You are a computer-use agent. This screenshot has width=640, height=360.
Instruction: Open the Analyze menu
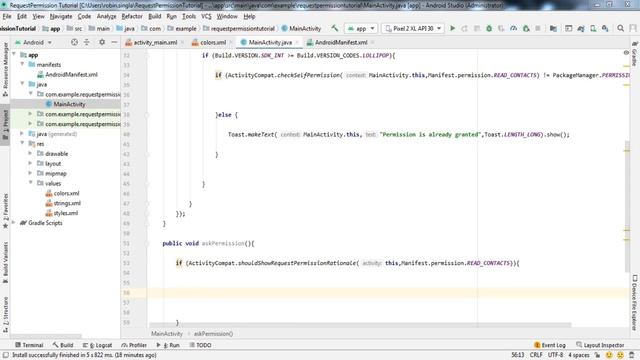click(107, 16)
